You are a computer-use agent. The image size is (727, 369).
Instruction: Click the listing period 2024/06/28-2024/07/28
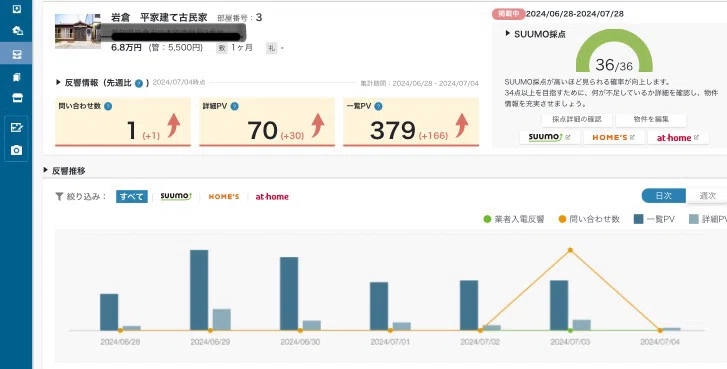[575, 14]
